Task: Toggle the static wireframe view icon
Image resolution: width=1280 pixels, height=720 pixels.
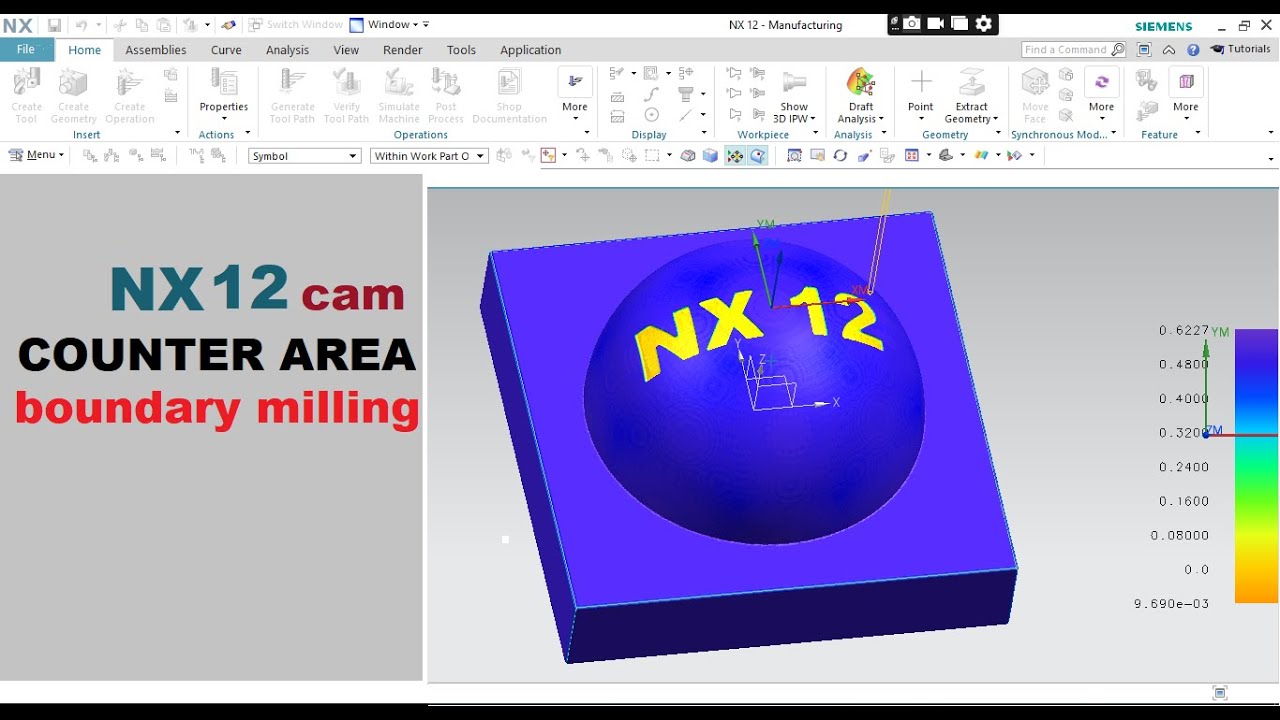Action: pos(688,155)
